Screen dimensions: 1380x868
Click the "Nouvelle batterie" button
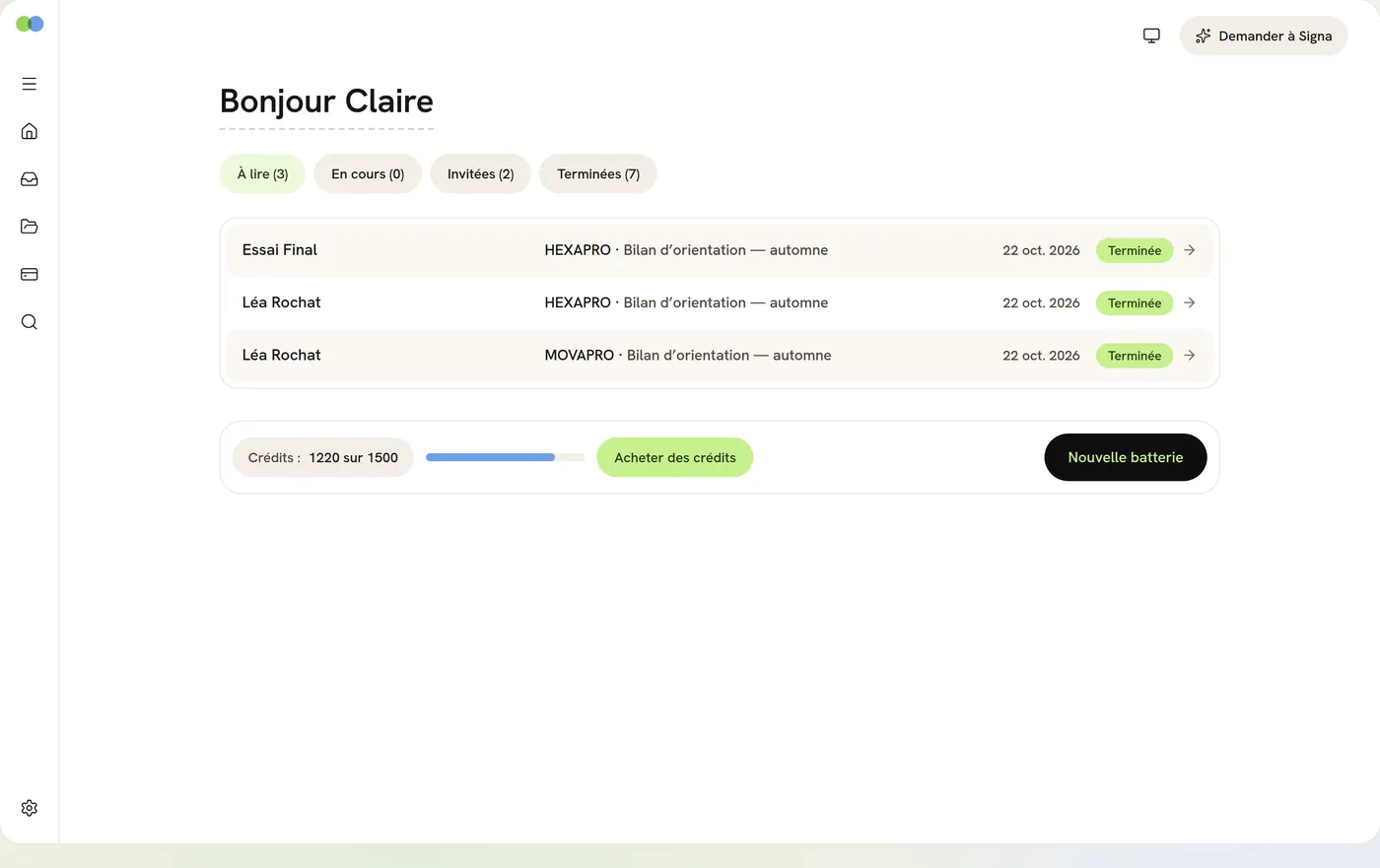pyautogui.click(x=1126, y=457)
